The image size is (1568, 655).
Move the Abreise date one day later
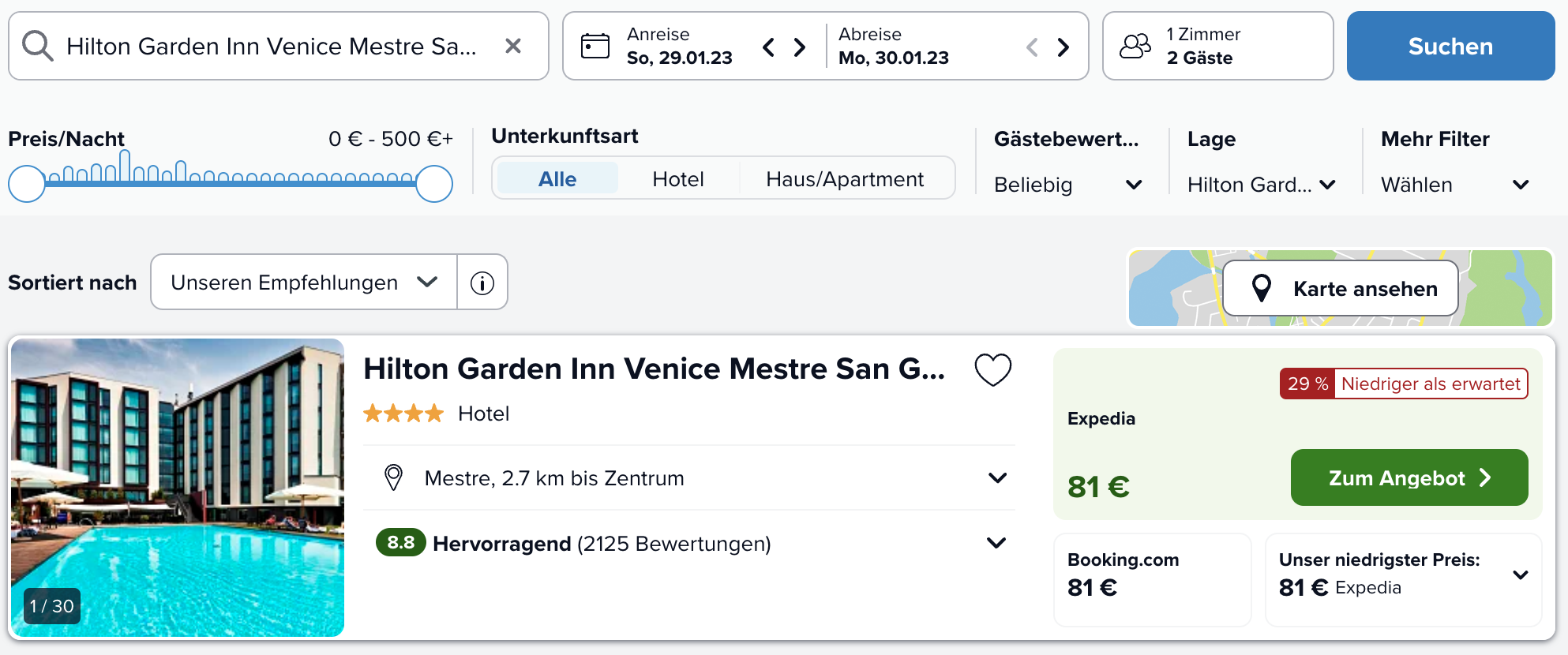pos(1063,47)
